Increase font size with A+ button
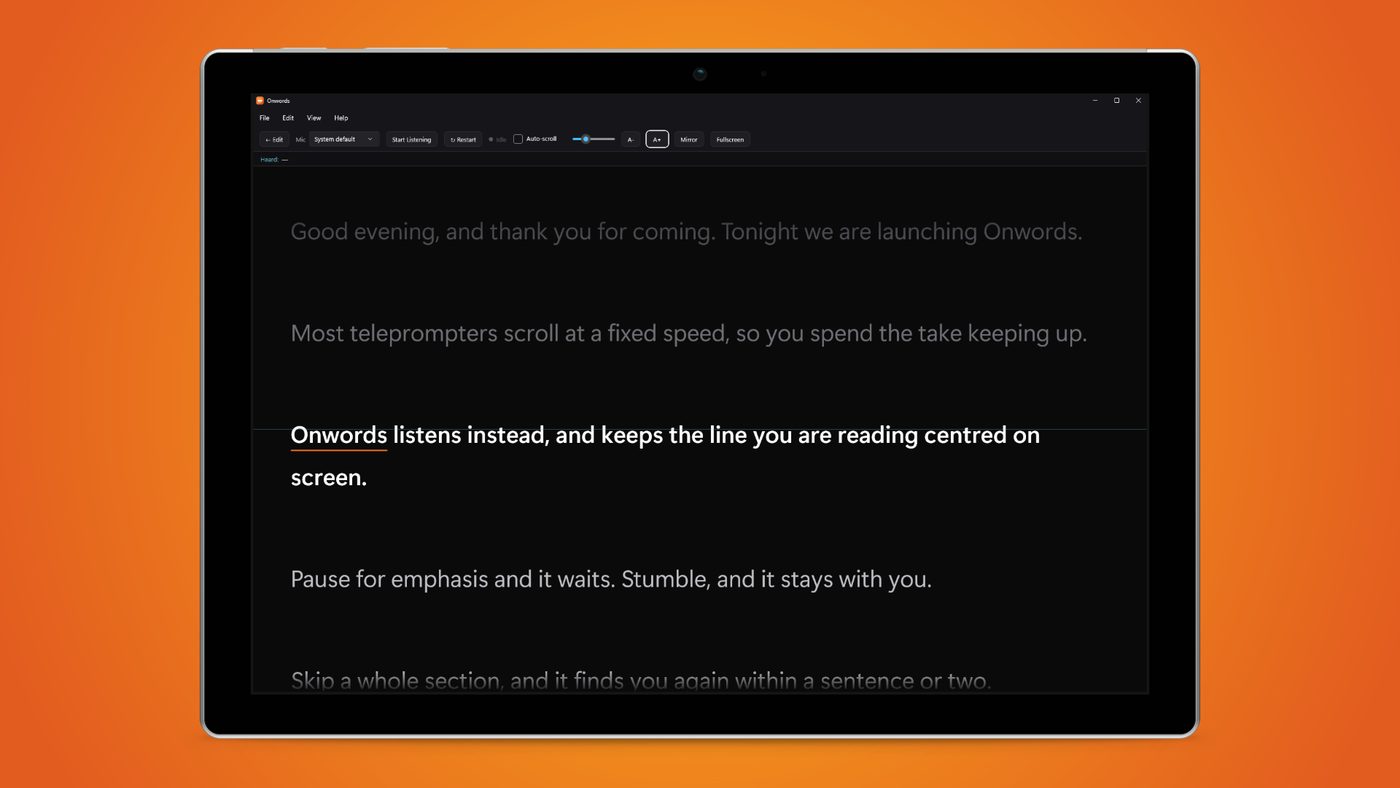The height and width of the screenshot is (788, 1400). 657,140
